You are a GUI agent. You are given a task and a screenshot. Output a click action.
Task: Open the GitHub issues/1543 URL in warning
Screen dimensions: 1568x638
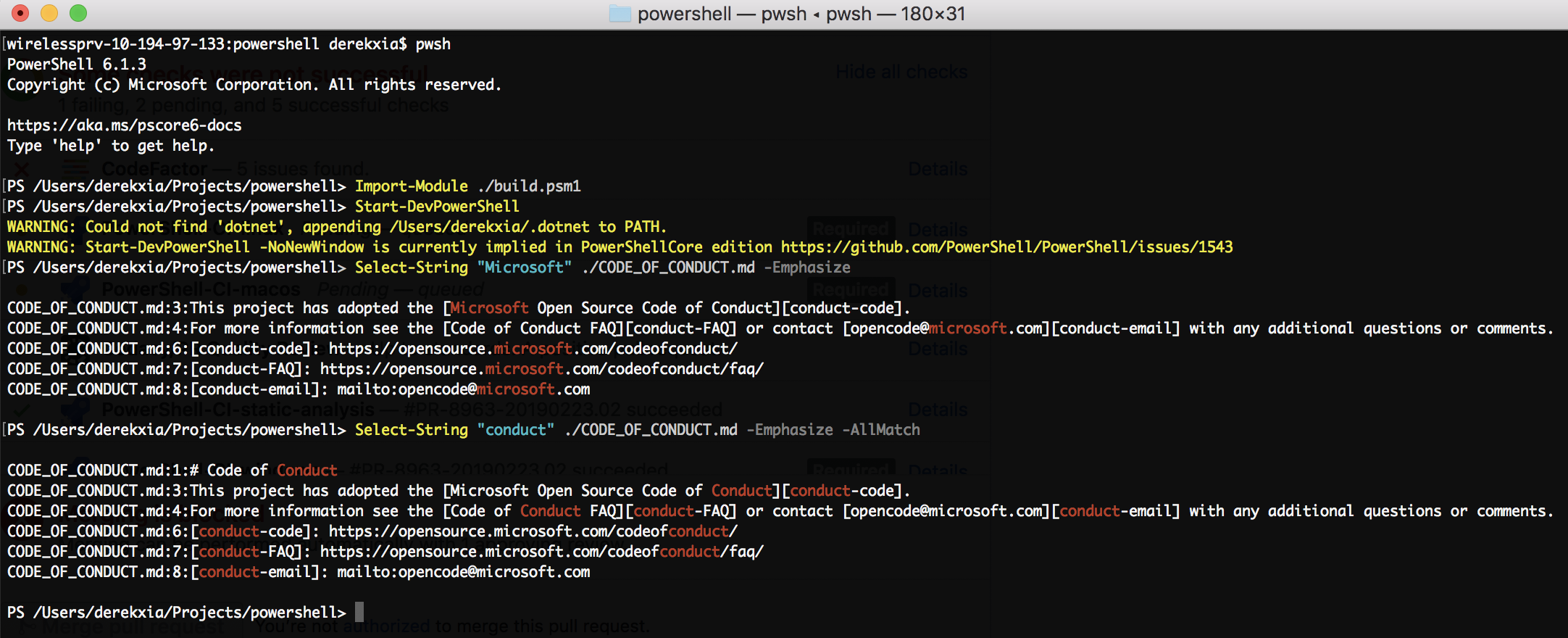point(1007,247)
